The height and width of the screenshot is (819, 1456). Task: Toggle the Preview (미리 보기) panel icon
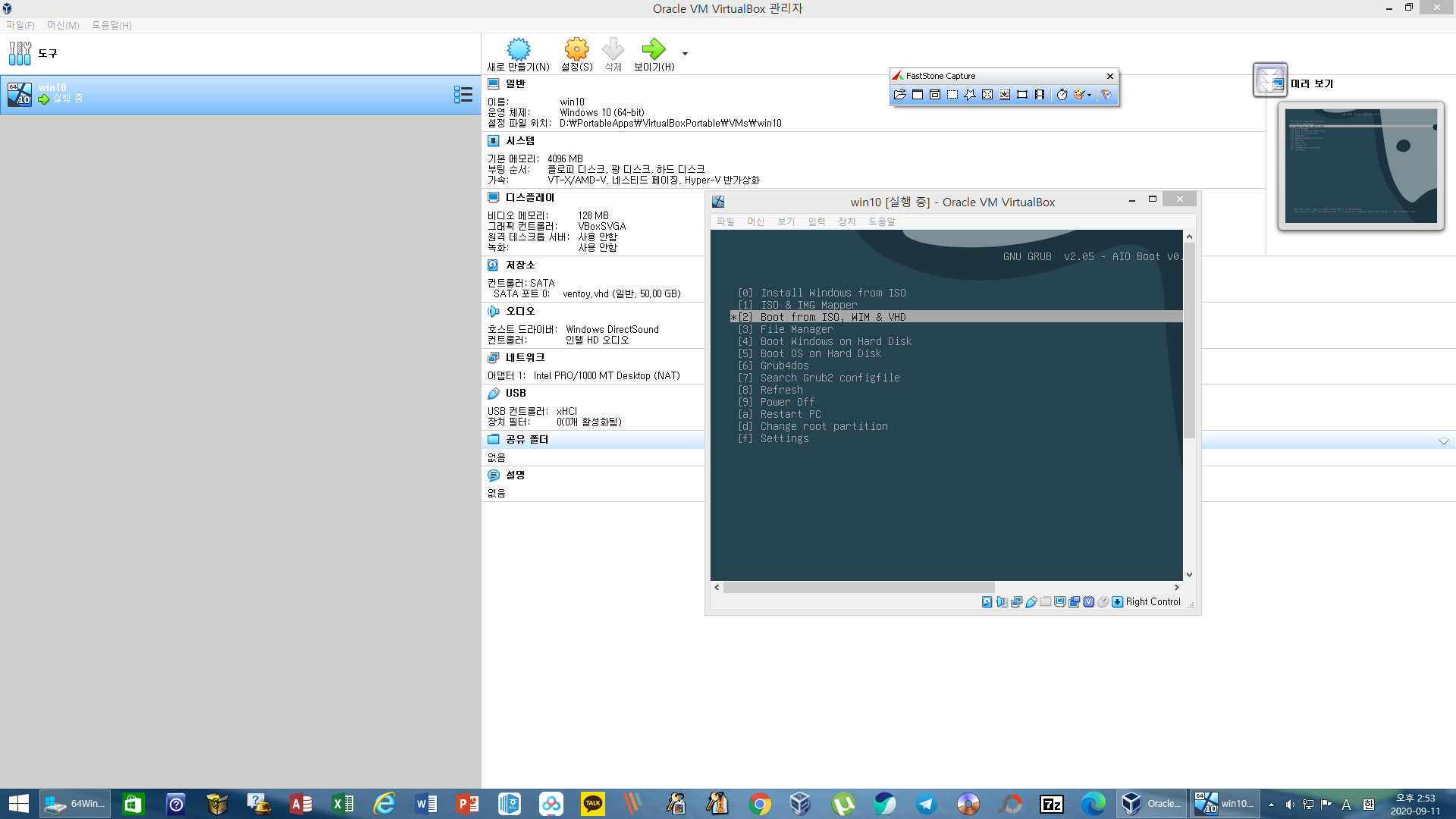[x=1270, y=80]
